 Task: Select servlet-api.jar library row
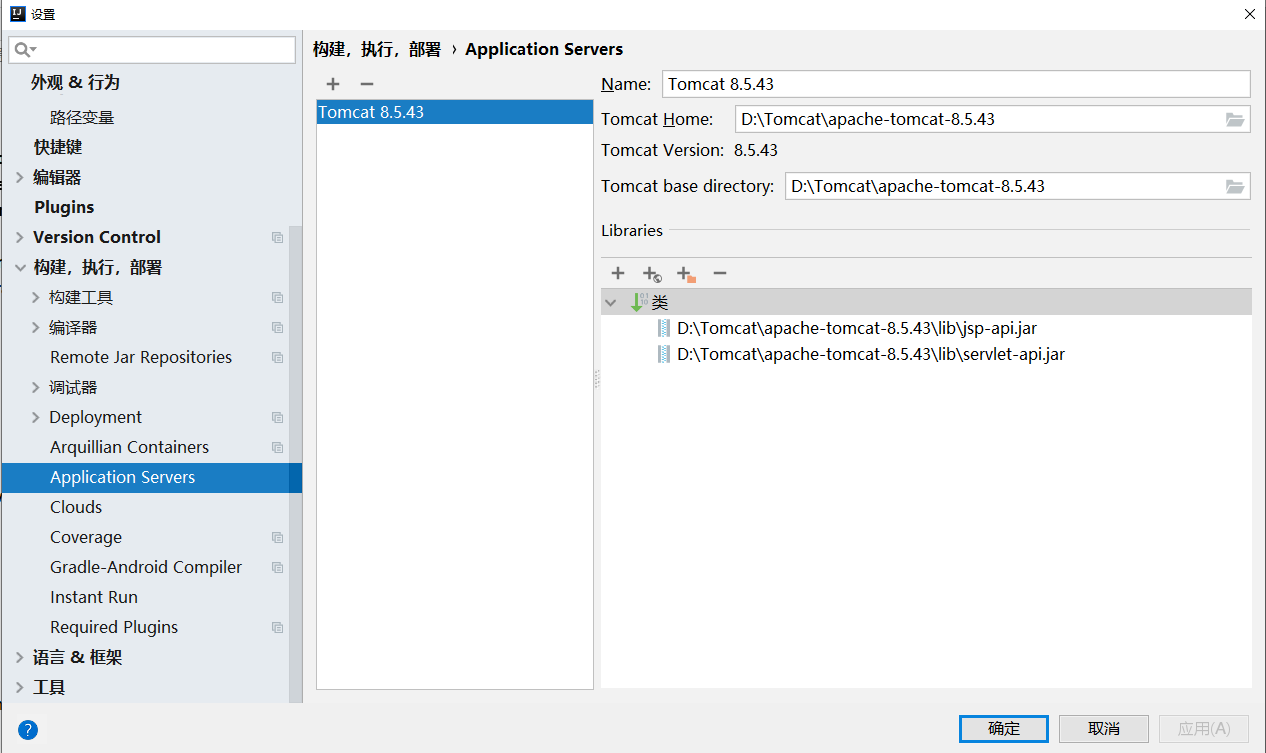(x=926, y=354)
